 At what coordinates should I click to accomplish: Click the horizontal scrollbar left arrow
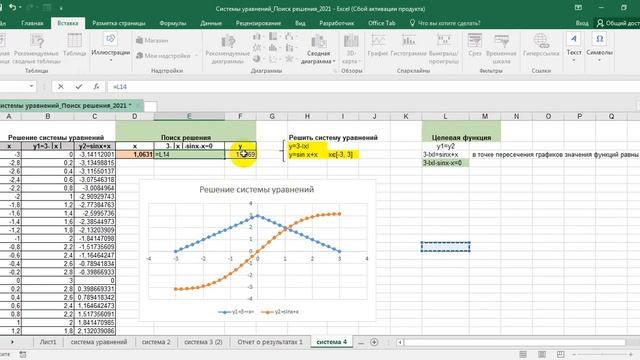400,342
